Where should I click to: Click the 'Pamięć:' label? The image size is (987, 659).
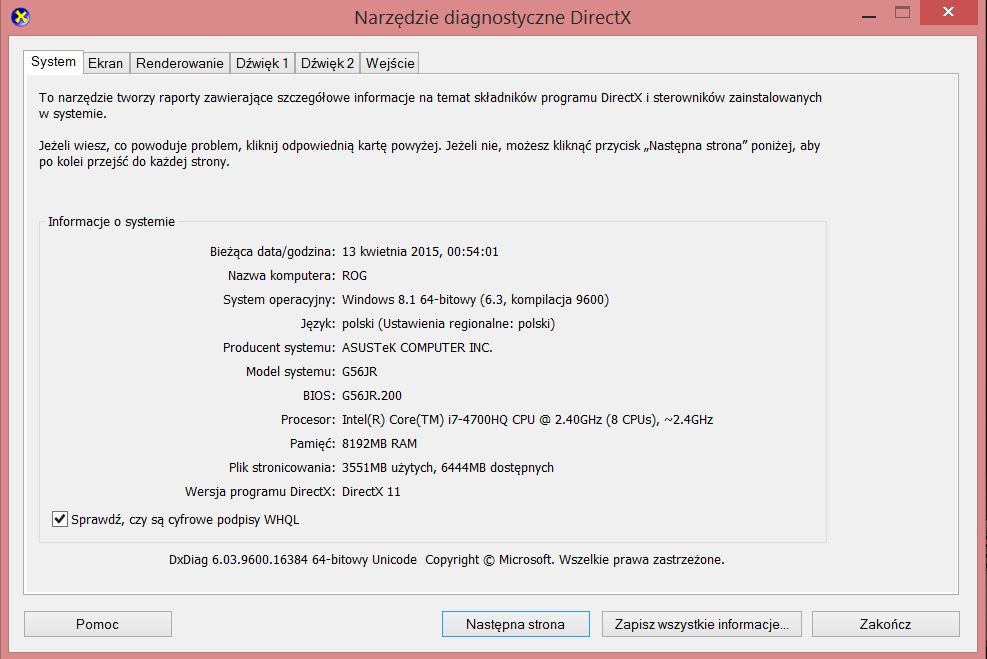pos(312,444)
